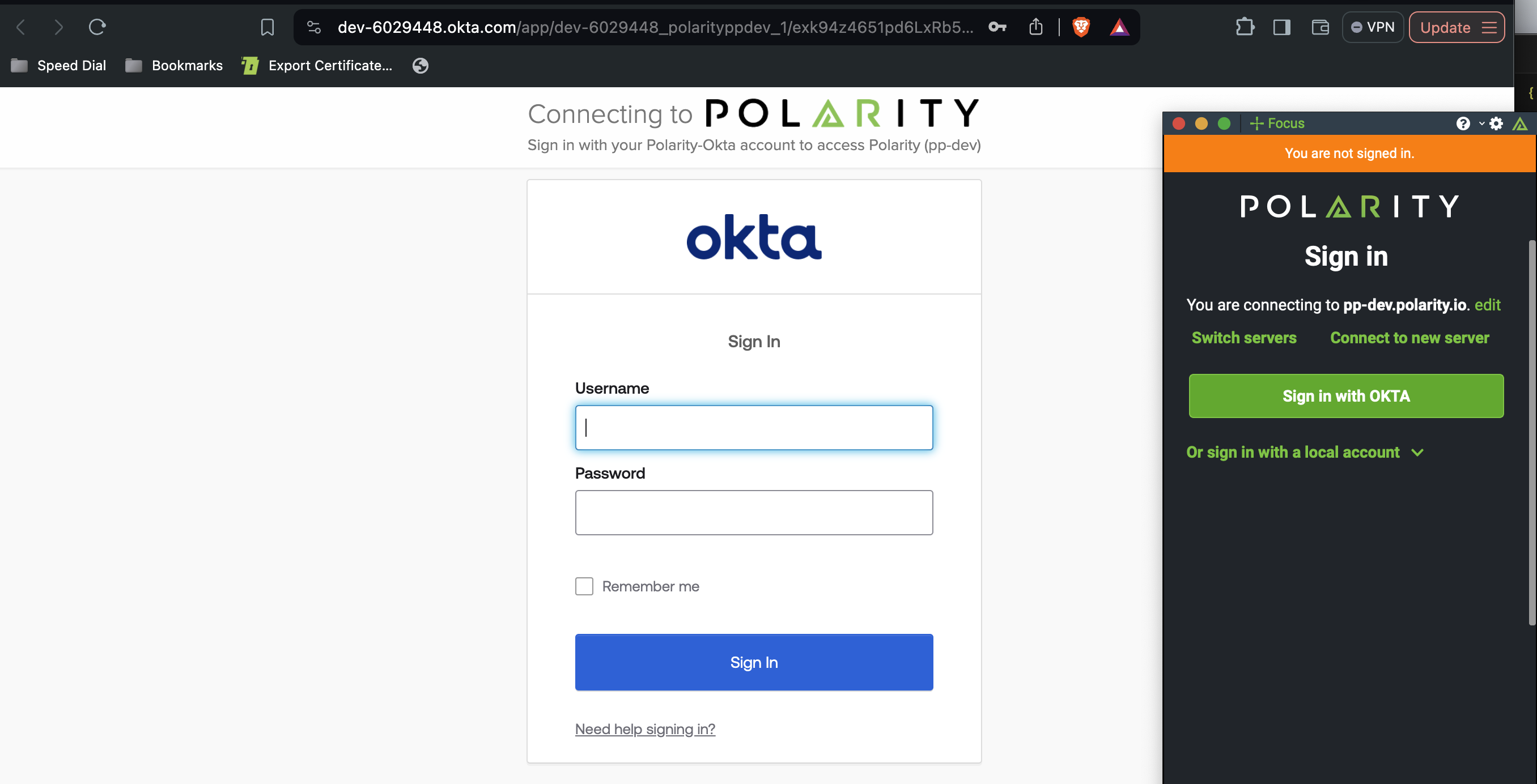Expand Or sign in with a local account
The image size is (1537, 784).
(x=1305, y=452)
